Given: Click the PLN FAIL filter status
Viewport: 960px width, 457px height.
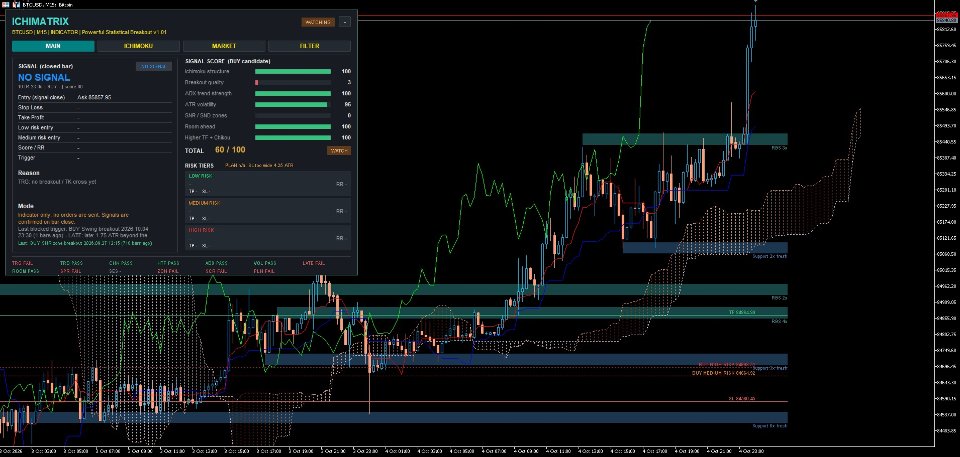Looking at the screenshot, I should tap(264, 271).
